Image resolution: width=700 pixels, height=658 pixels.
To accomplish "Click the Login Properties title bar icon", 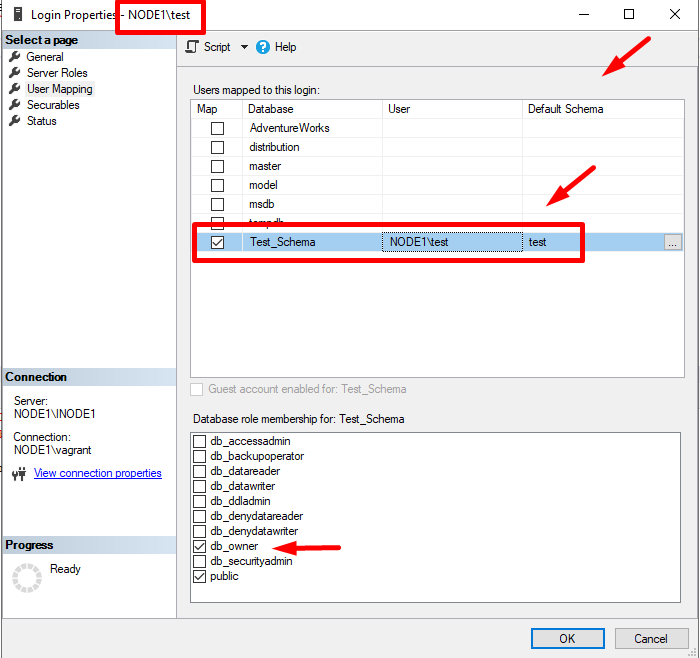I will tap(18, 14).
